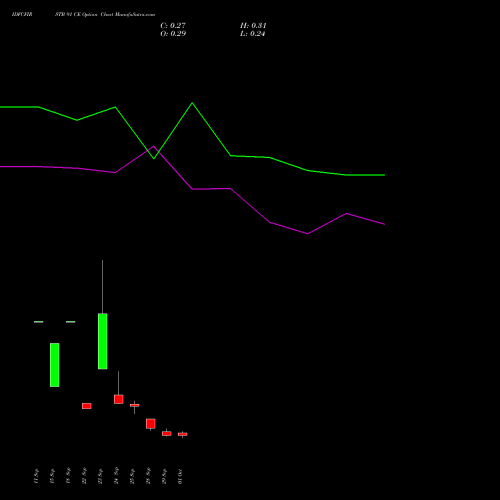This screenshot has height=500, width=500.
Task: Select the red candle above 29 Sep
Action: coord(167,433)
